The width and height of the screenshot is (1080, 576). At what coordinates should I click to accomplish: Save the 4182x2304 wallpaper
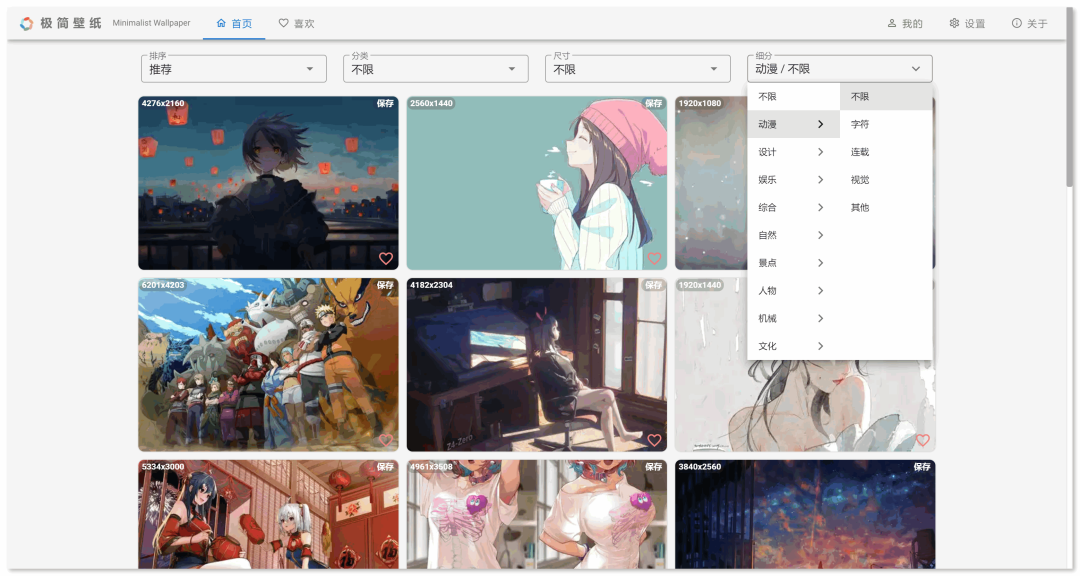click(x=654, y=285)
